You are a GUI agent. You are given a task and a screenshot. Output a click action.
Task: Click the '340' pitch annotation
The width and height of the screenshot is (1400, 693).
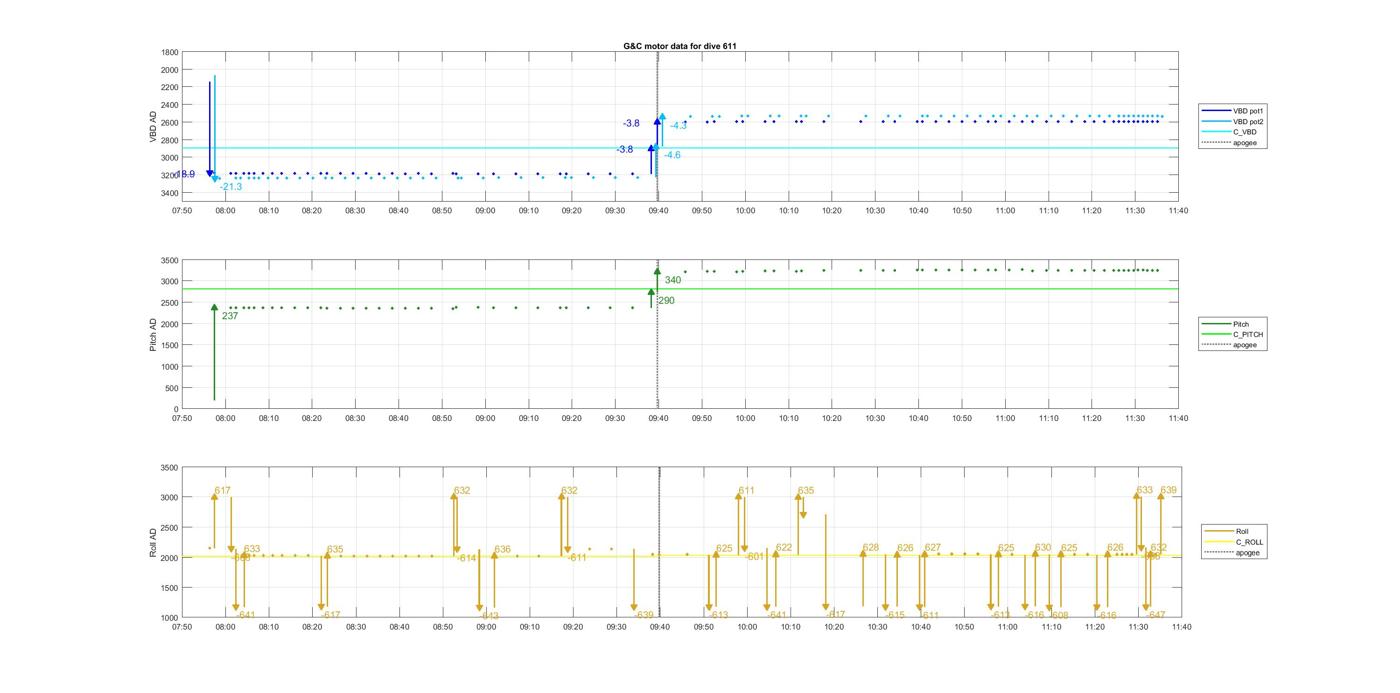point(673,281)
